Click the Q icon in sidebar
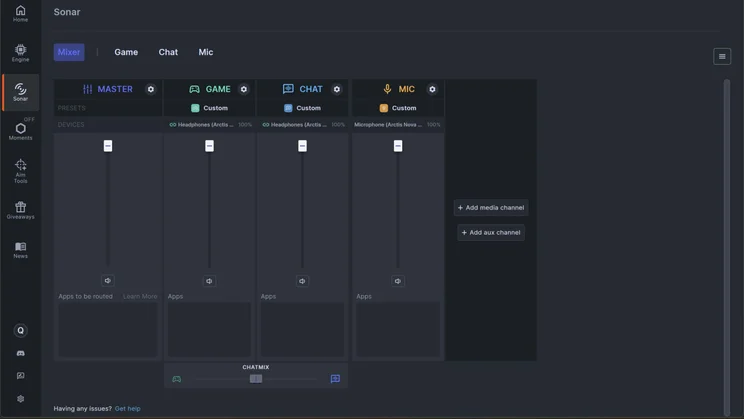 coord(20,330)
